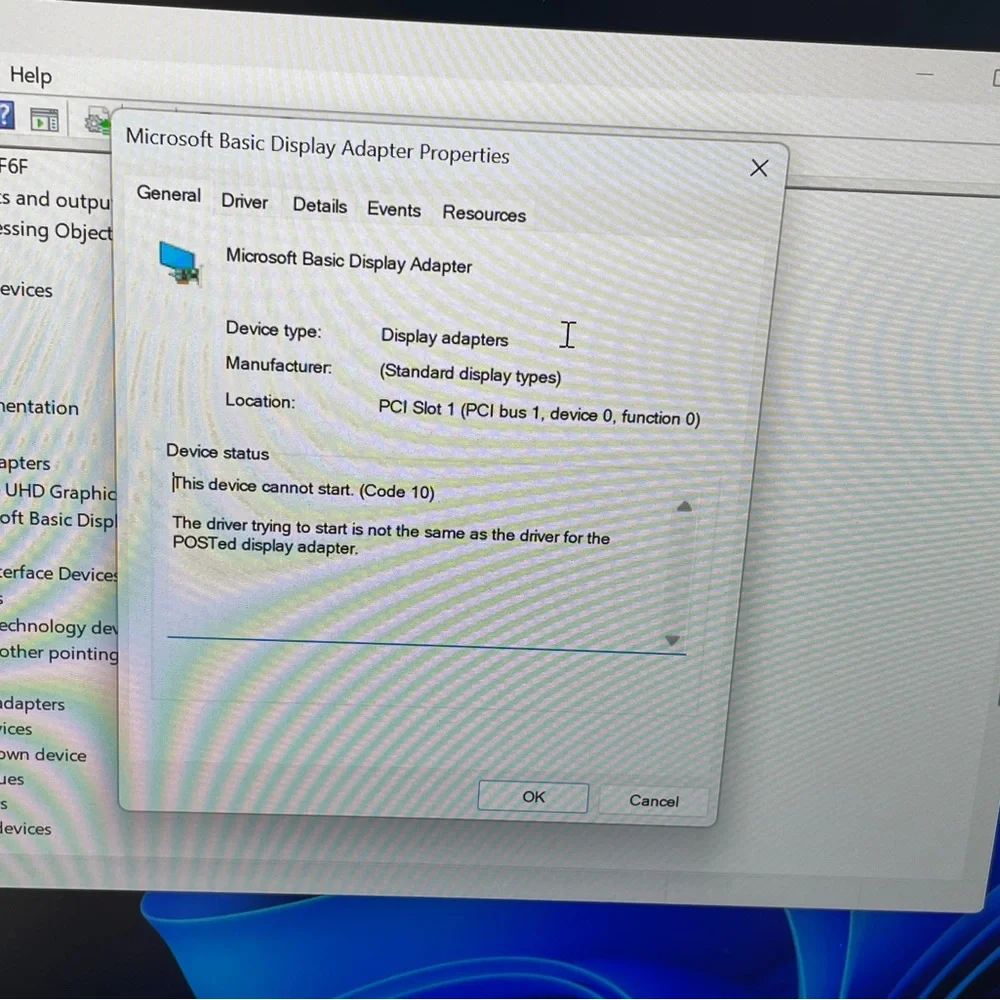This screenshot has width=1000, height=1000.
Task: Switch to the Driver tab
Action: 244,202
